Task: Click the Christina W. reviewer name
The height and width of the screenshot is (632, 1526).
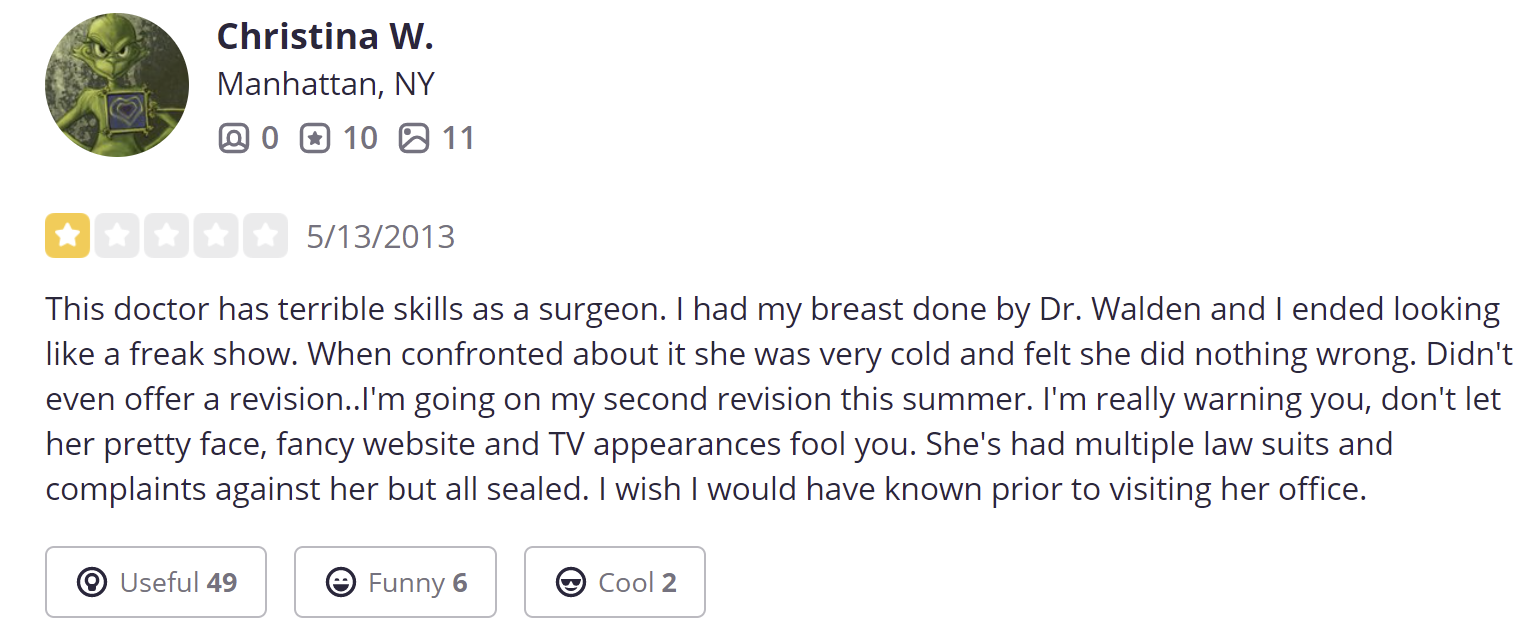Action: click(x=325, y=37)
